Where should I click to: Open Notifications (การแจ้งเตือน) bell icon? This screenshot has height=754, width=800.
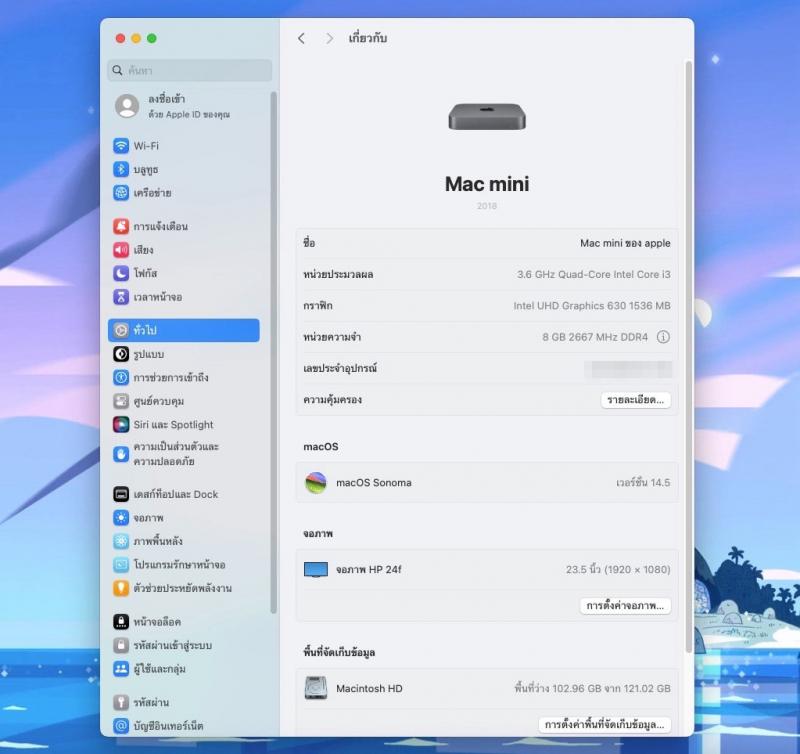[x=121, y=226]
